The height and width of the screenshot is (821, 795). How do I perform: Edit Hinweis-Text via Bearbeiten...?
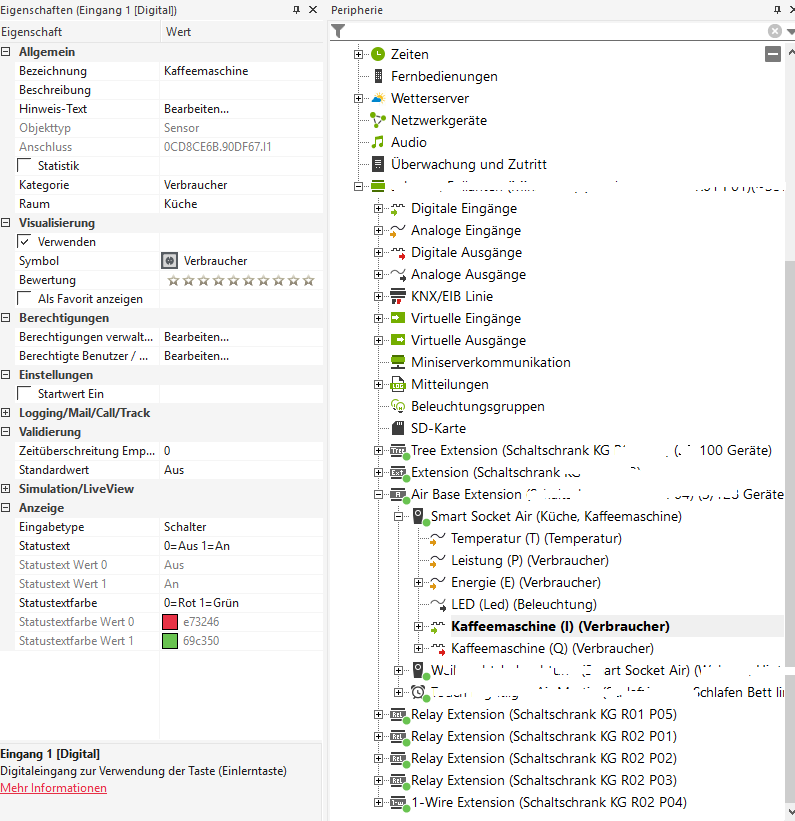(196, 109)
